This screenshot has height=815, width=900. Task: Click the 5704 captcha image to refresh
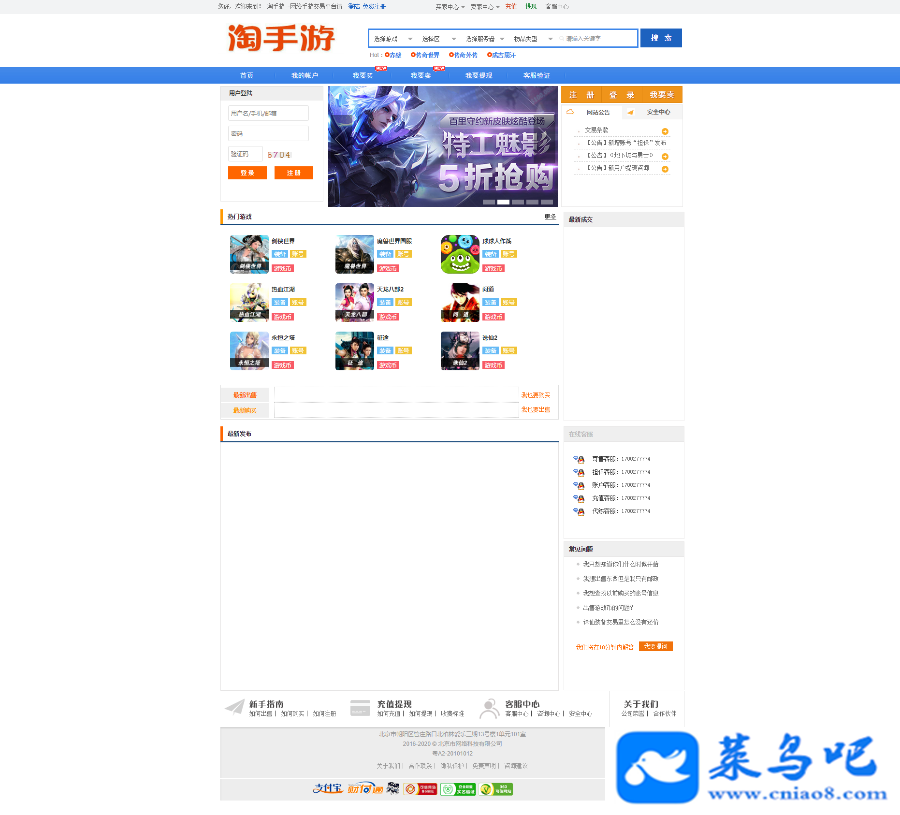[279, 155]
